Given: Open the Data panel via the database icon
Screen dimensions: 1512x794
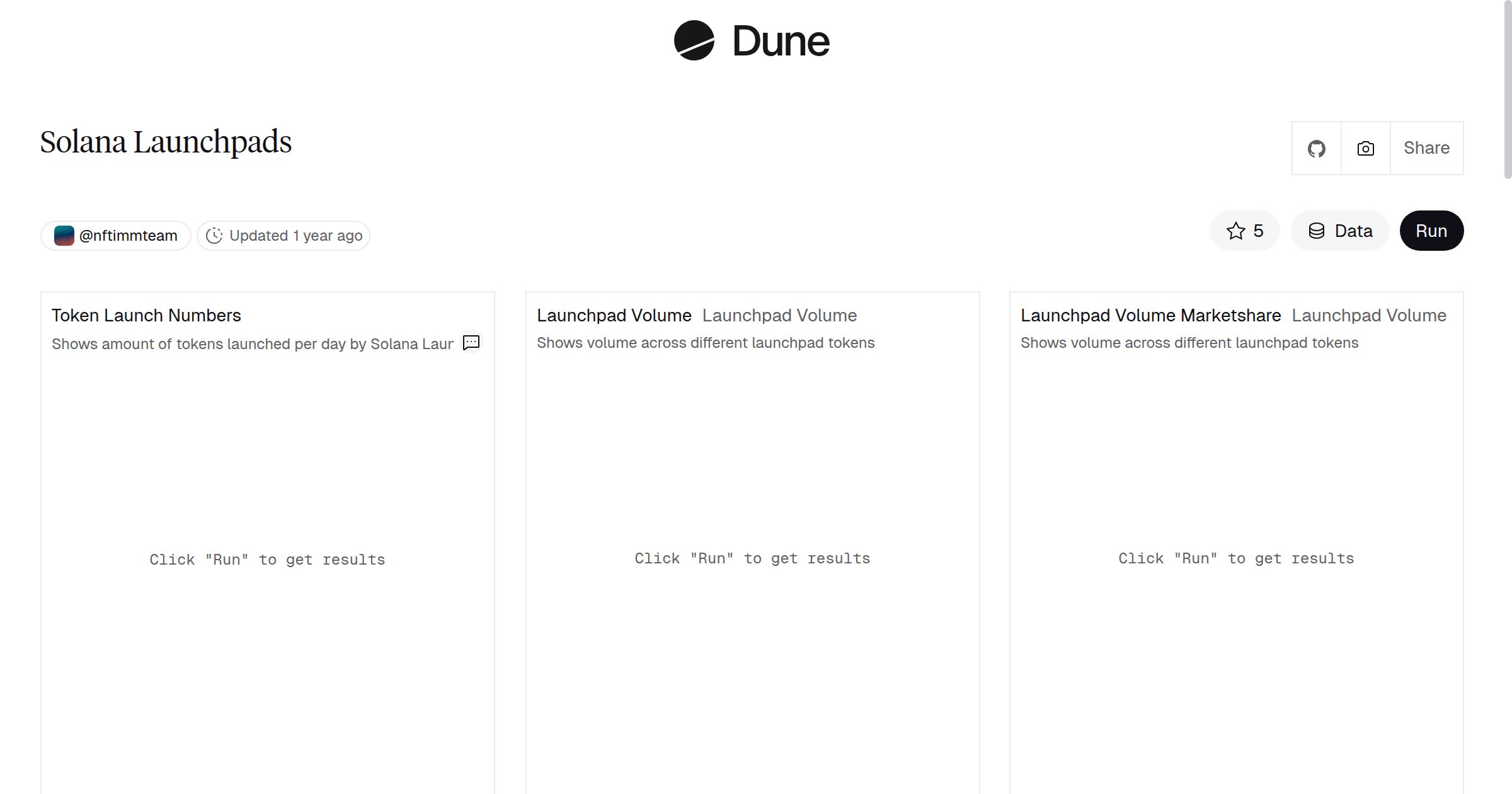Looking at the screenshot, I should 1317,231.
